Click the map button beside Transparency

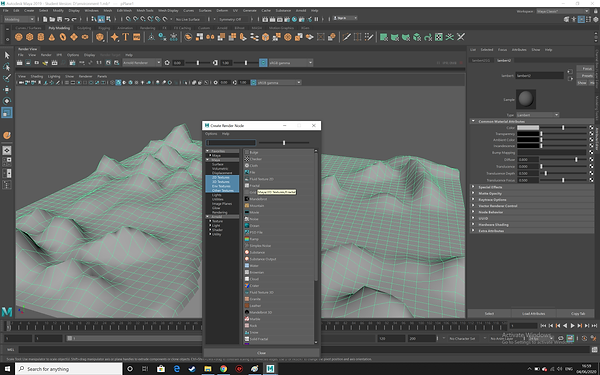click(591, 134)
